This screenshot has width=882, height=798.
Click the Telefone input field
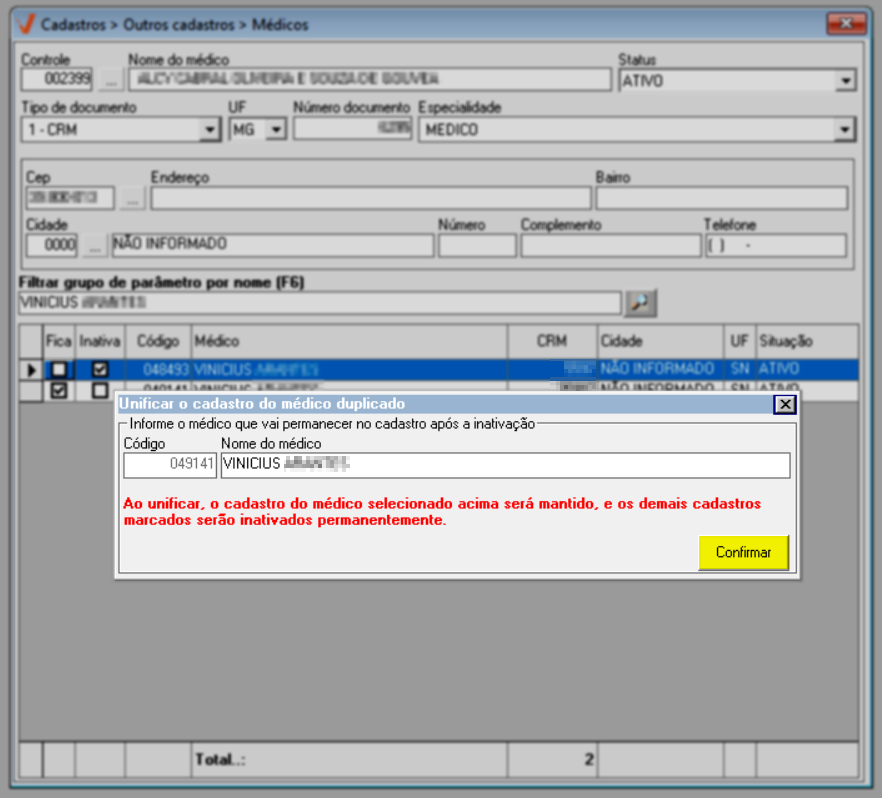click(x=776, y=246)
